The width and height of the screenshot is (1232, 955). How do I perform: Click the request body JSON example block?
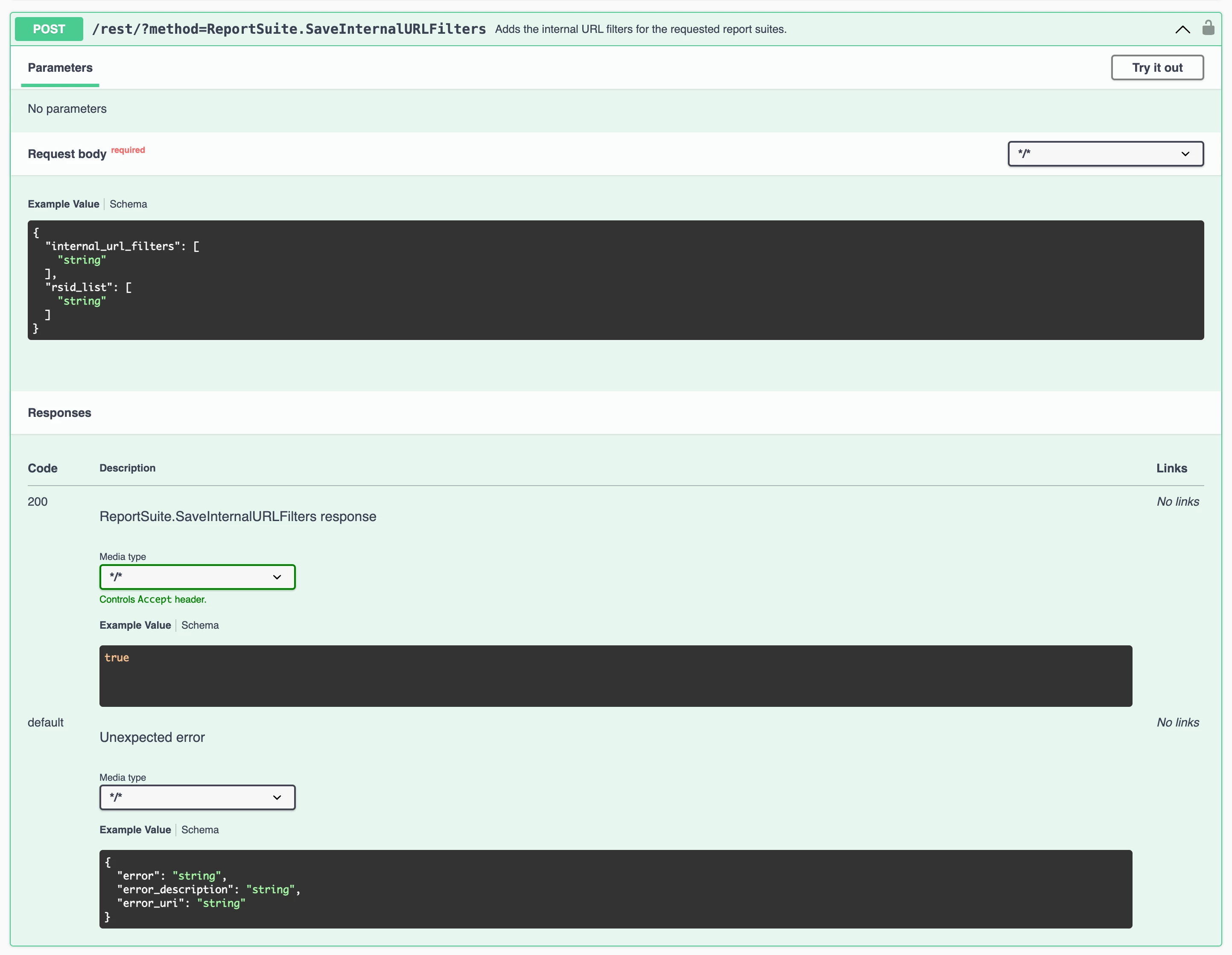pos(616,280)
